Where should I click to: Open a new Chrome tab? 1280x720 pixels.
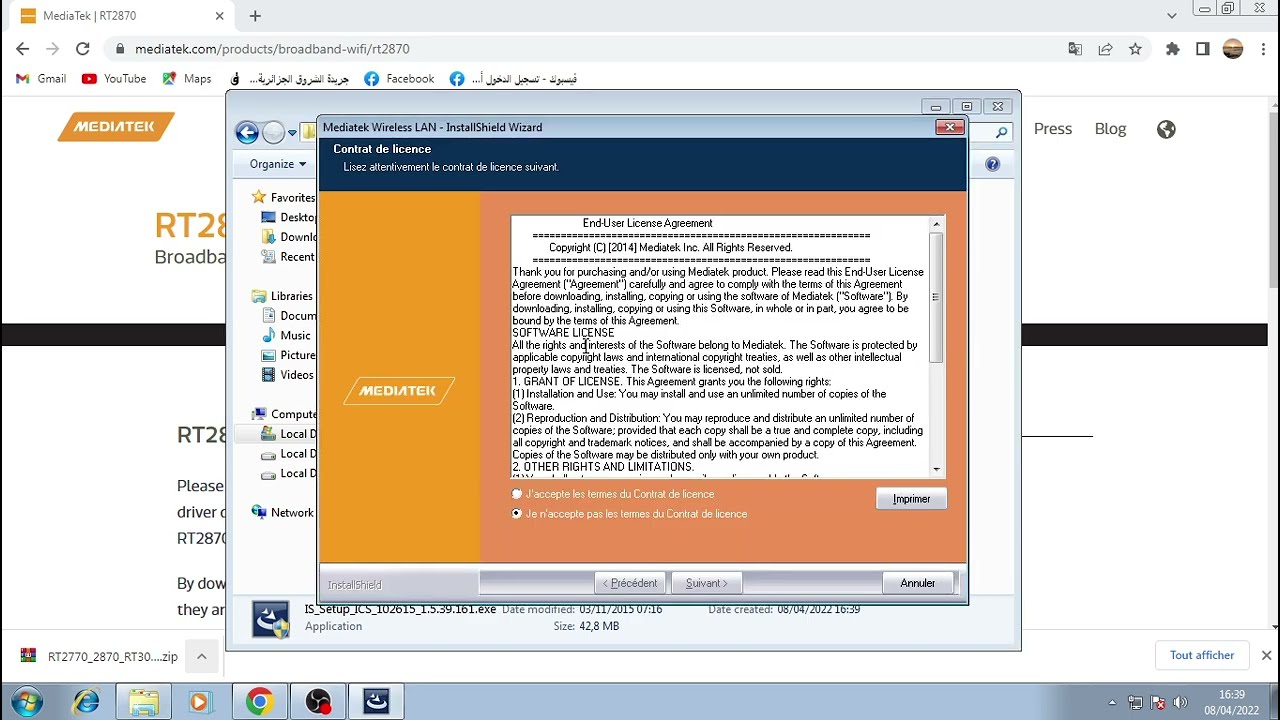click(x=255, y=16)
